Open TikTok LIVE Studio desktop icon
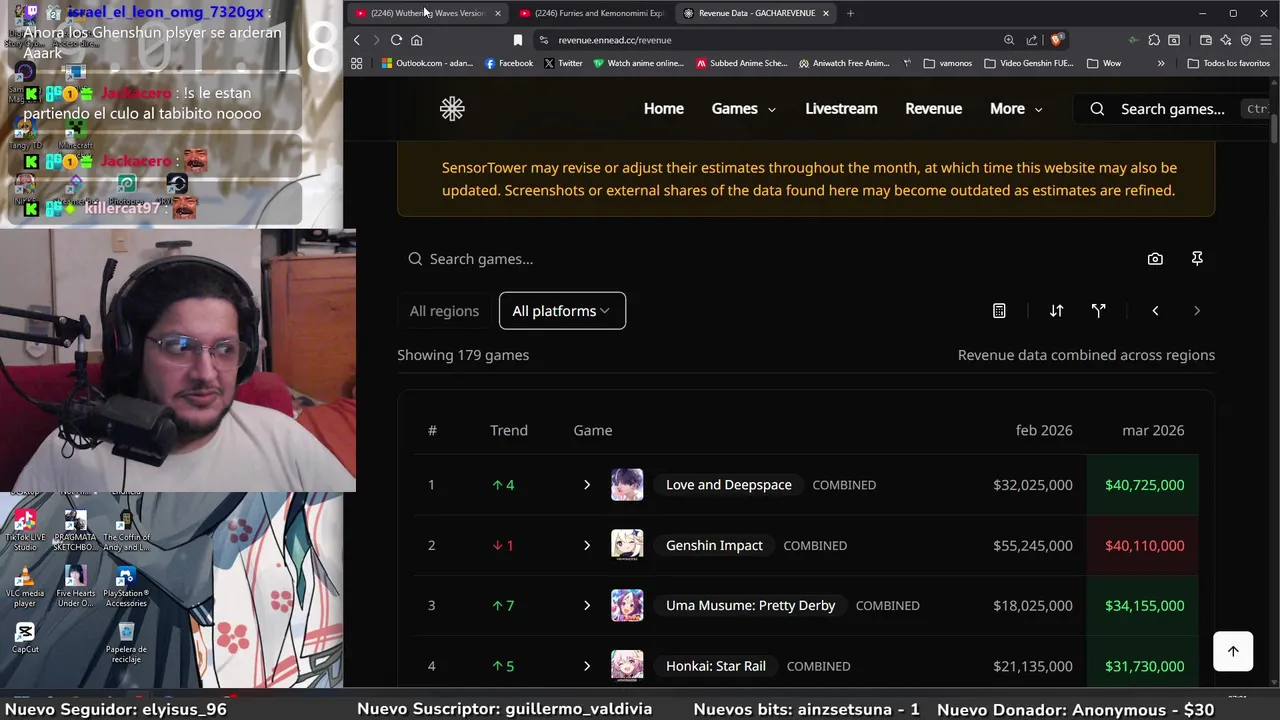Viewport: 1280px width, 720px height. (x=25, y=530)
